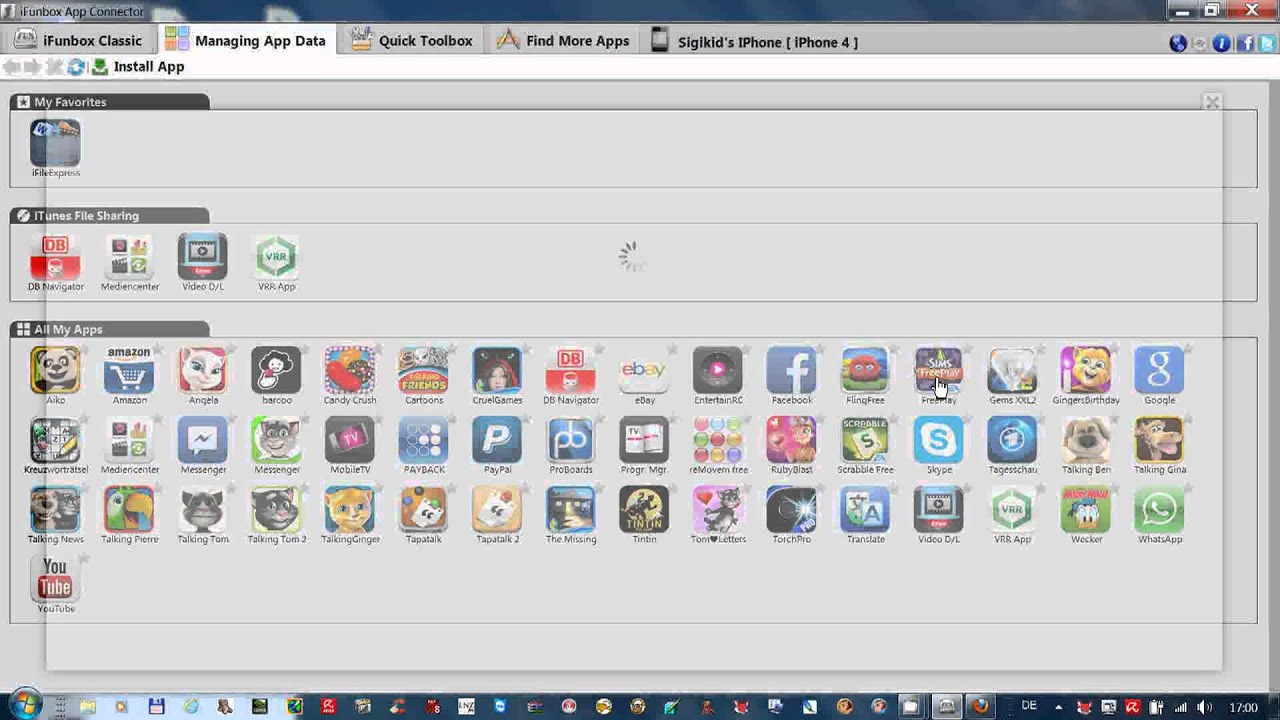Open the iFileExpress app in My Favorites
This screenshot has width=1280, height=720.
(55, 144)
